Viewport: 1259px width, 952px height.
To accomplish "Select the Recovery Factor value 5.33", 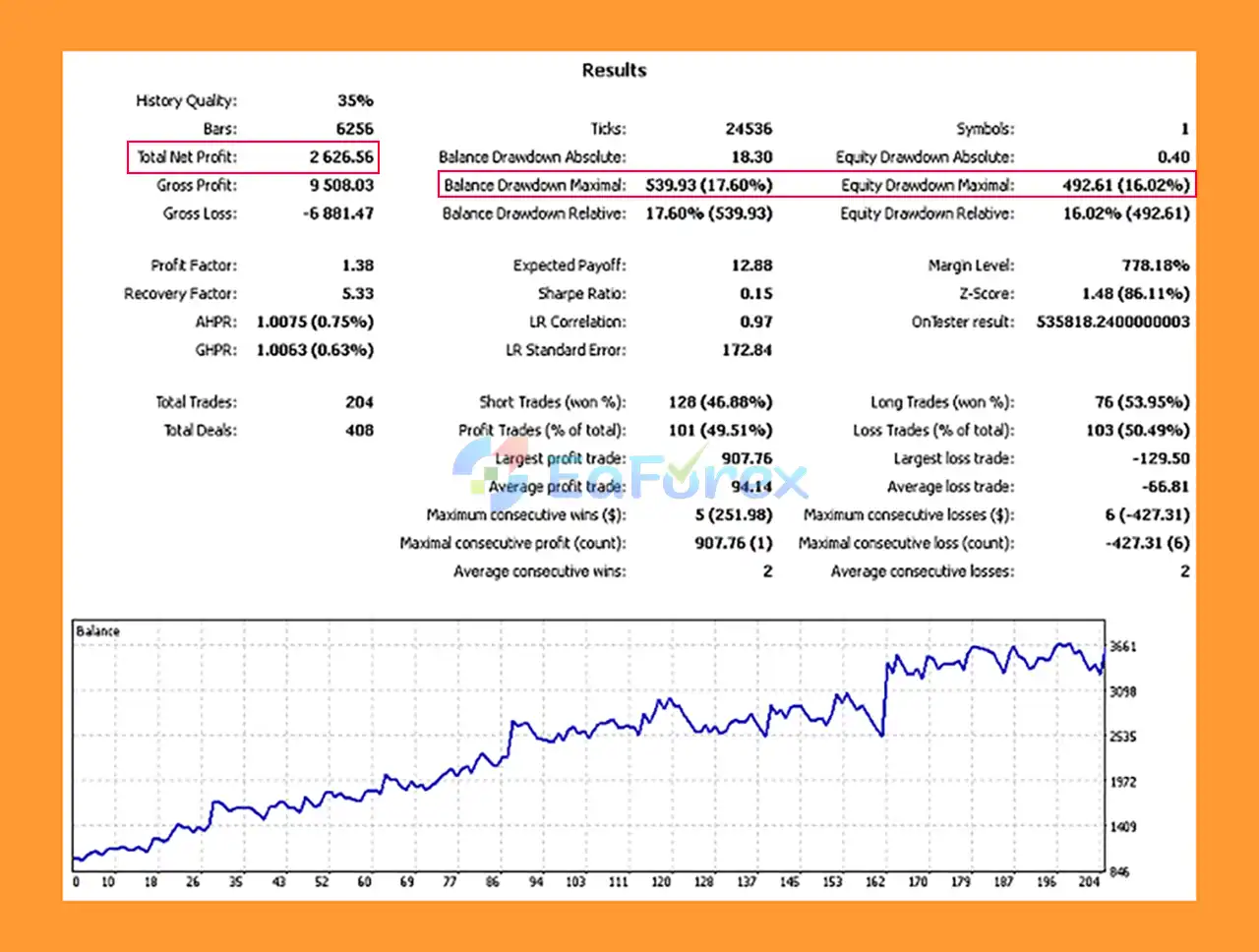I will coord(357,294).
